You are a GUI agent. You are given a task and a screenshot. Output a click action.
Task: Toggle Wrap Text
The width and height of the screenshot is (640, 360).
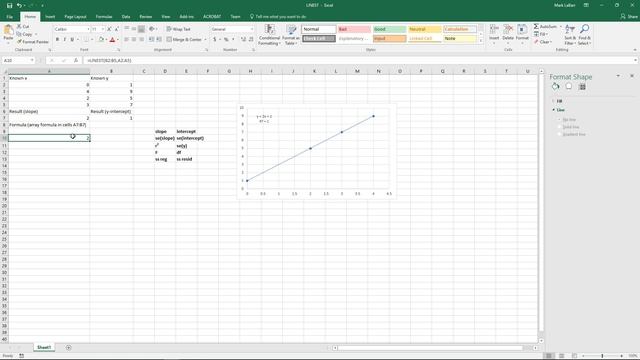(x=178, y=29)
